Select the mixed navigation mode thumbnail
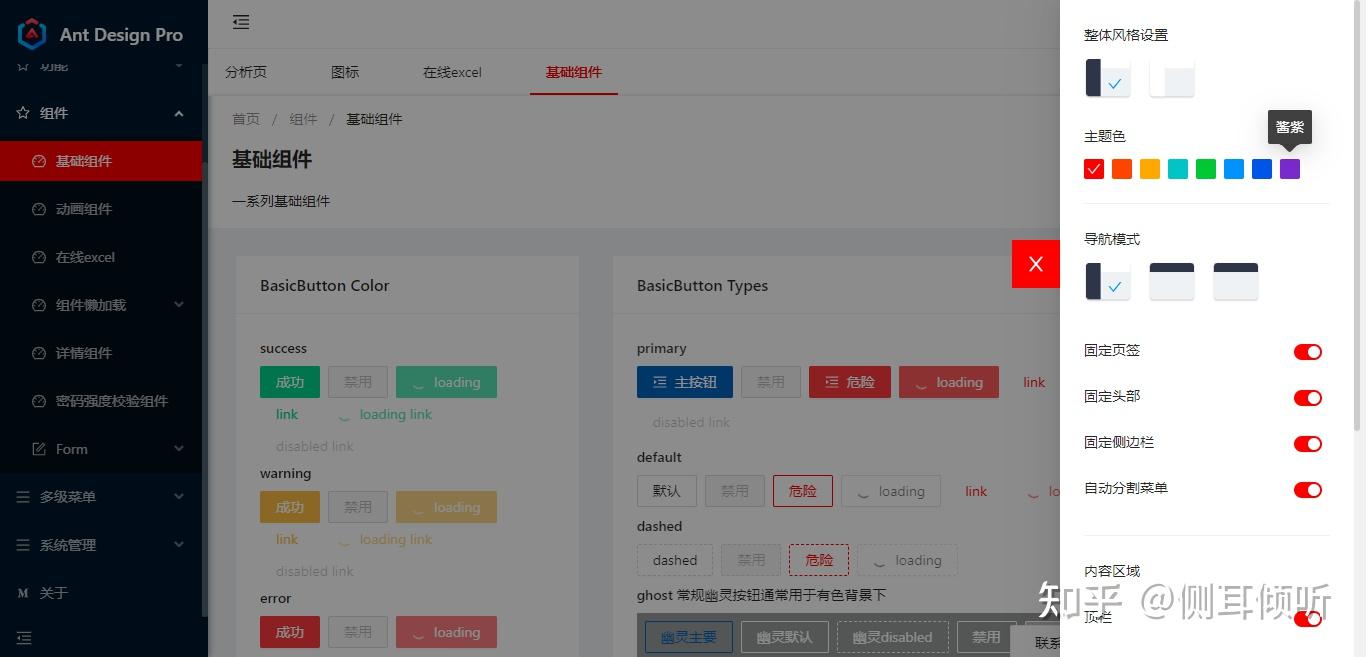The height and width of the screenshot is (657, 1366). [x=1235, y=281]
